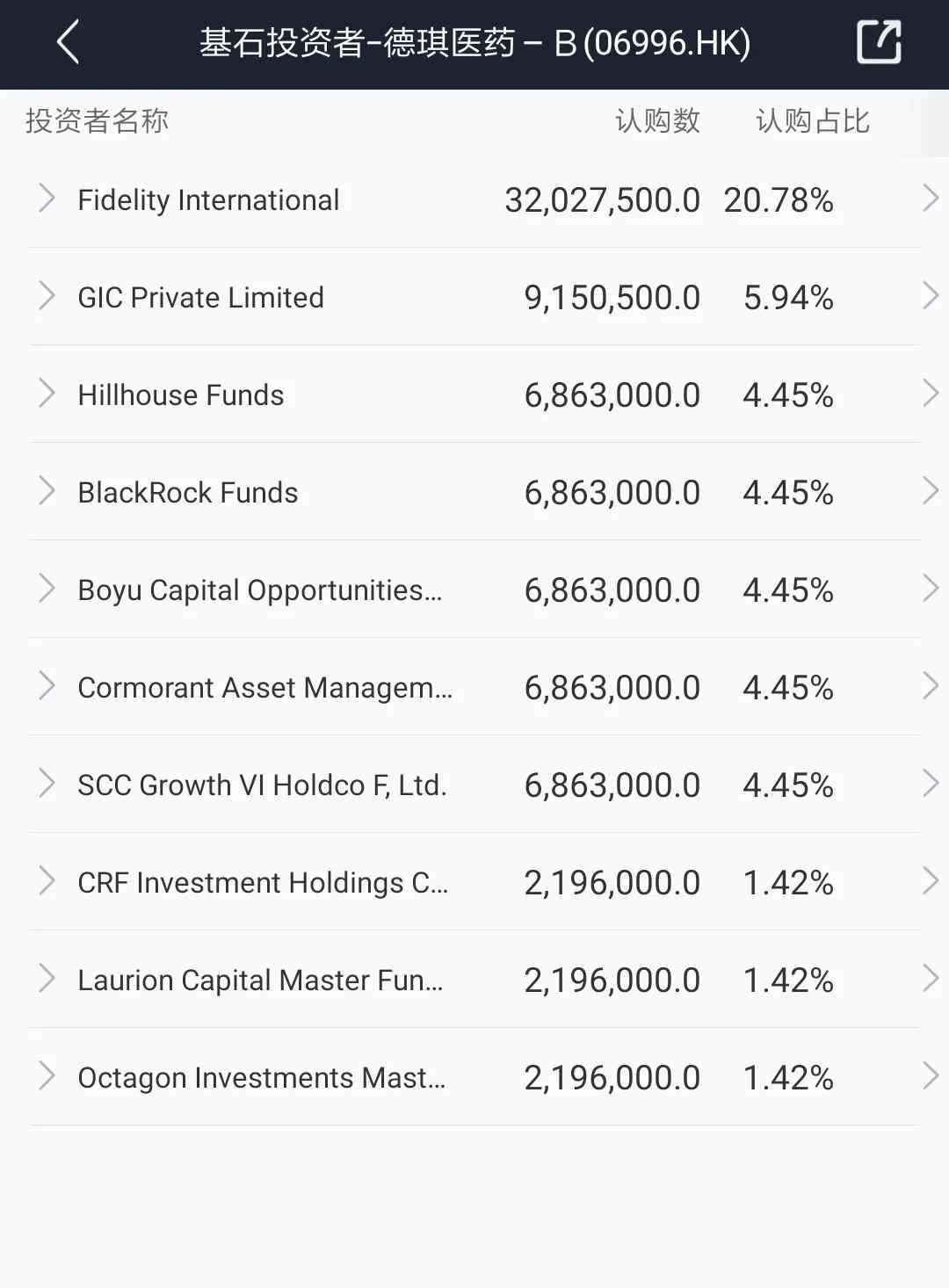The height and width of the screenshot is (1288, 949).
Task: Open GIC Private Limited right arrow
Action: [x=931, y=297]
